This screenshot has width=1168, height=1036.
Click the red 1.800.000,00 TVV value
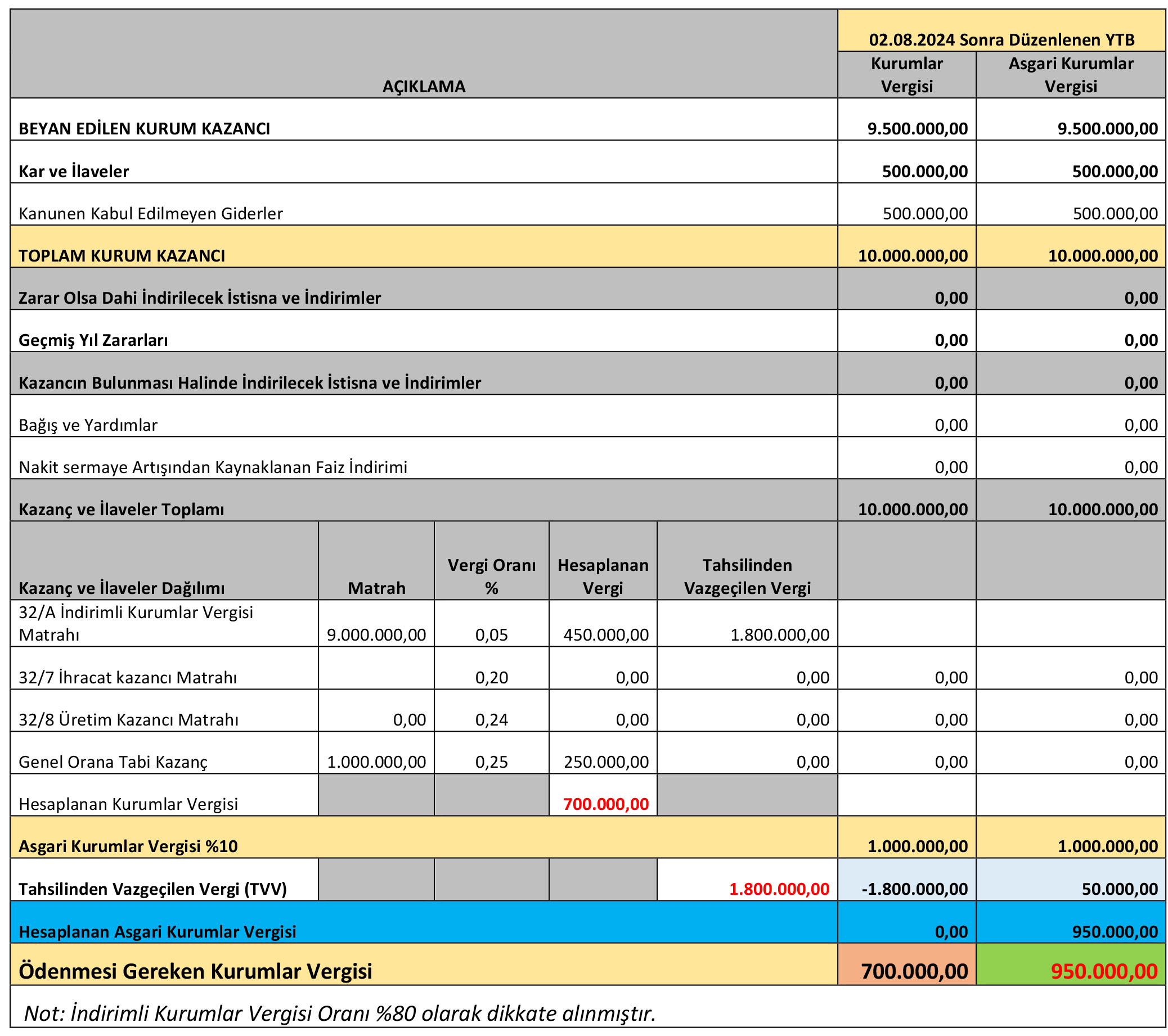tap(779, 889)
